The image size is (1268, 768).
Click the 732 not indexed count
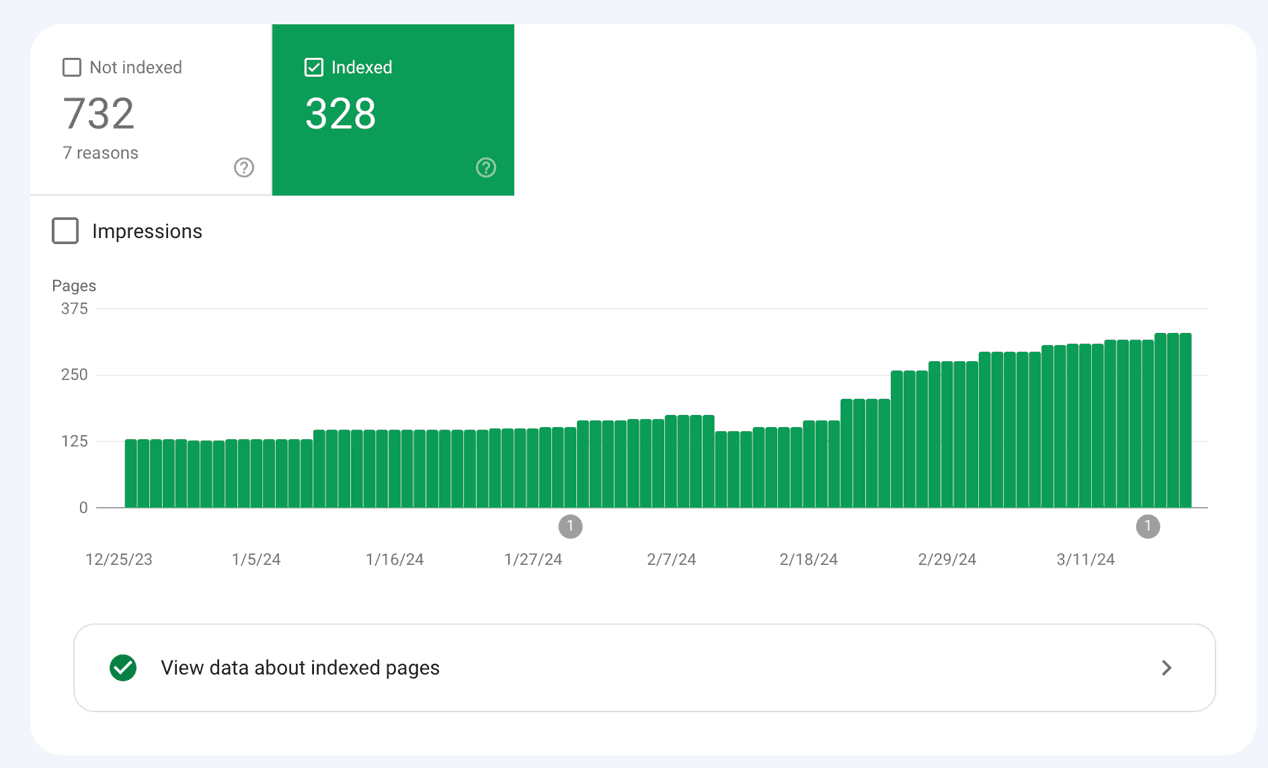(98, 114)
